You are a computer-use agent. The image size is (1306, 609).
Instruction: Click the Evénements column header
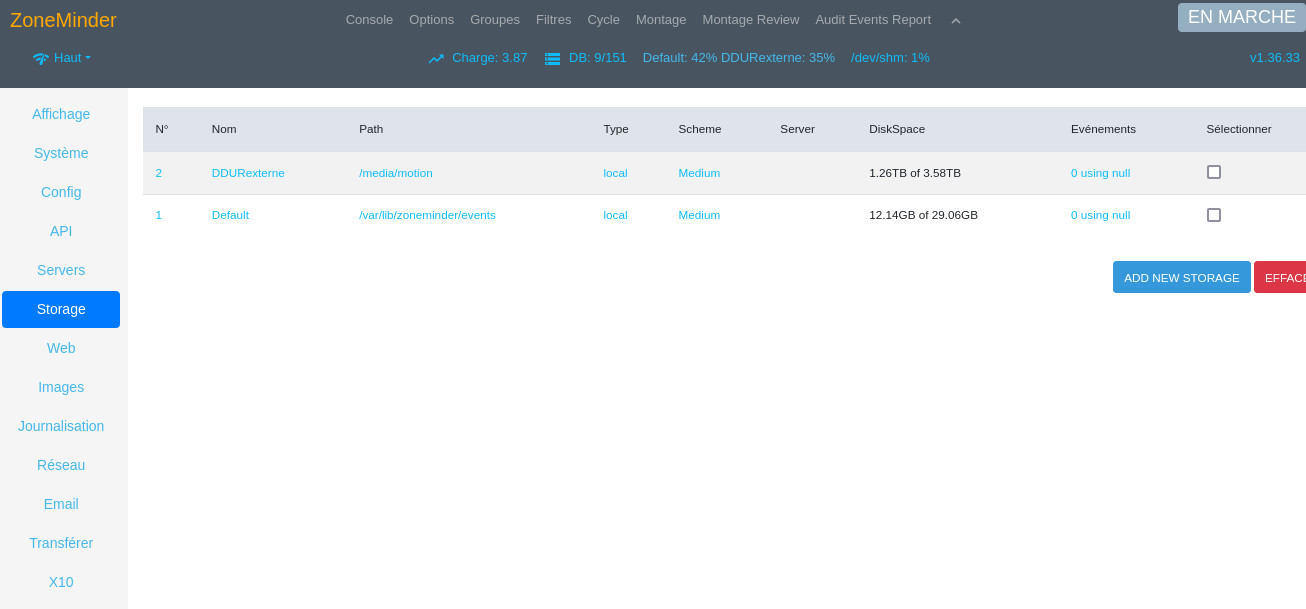click(1103, 129)
